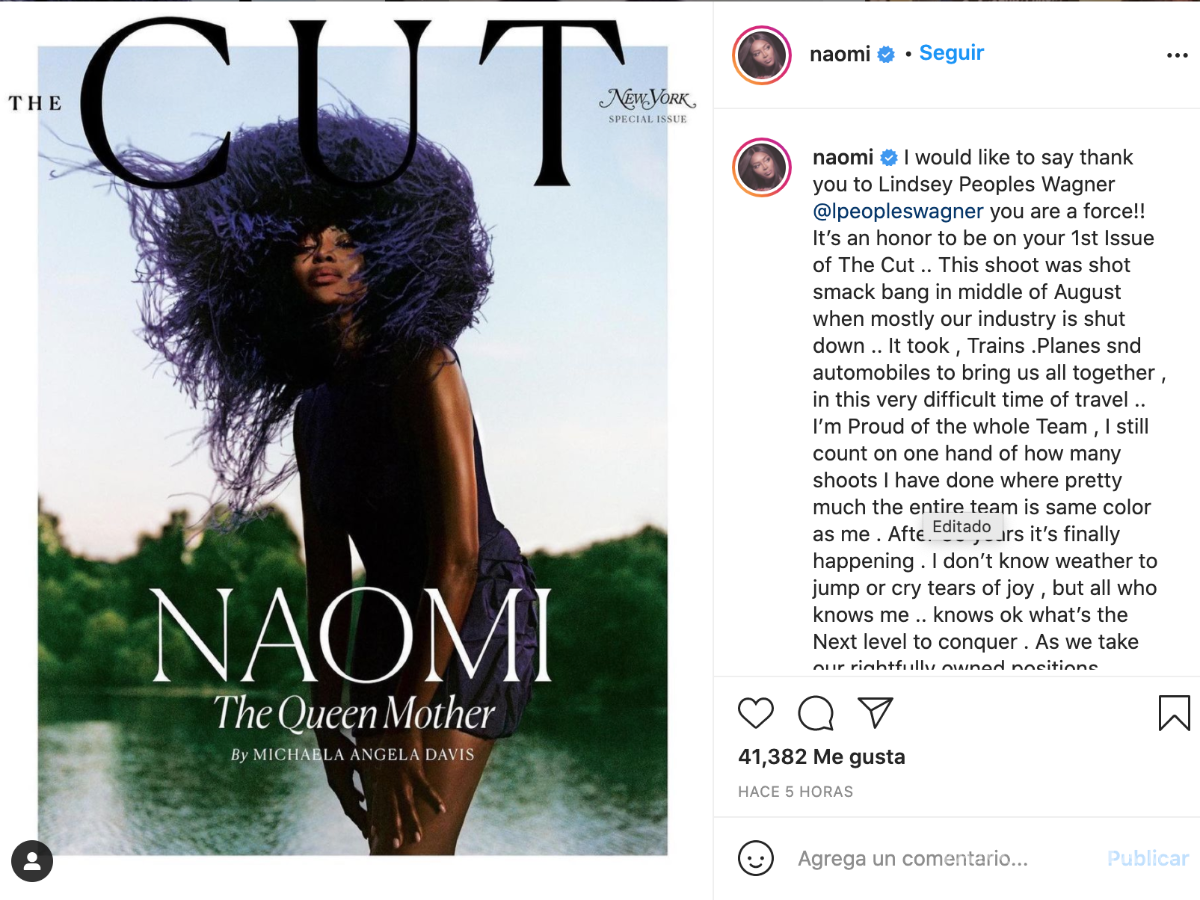Screen dimensions: 1200x900
Task: Click the Publicar button
Action: click(x=1148, y=858)
